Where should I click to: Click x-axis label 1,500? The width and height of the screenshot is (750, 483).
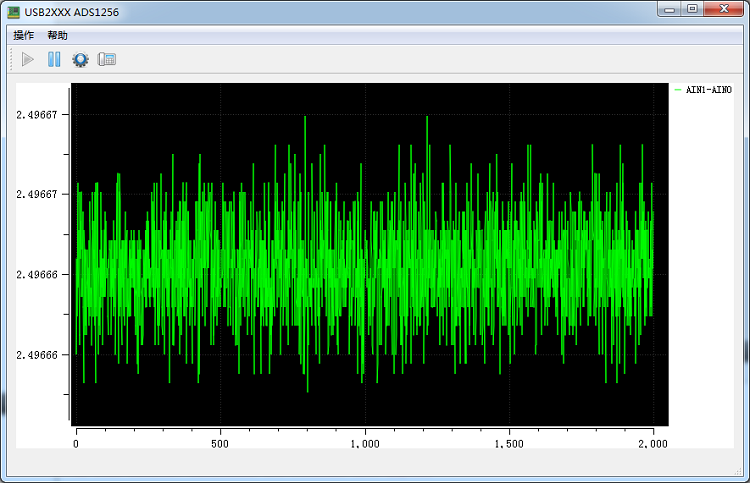(509, 444)
